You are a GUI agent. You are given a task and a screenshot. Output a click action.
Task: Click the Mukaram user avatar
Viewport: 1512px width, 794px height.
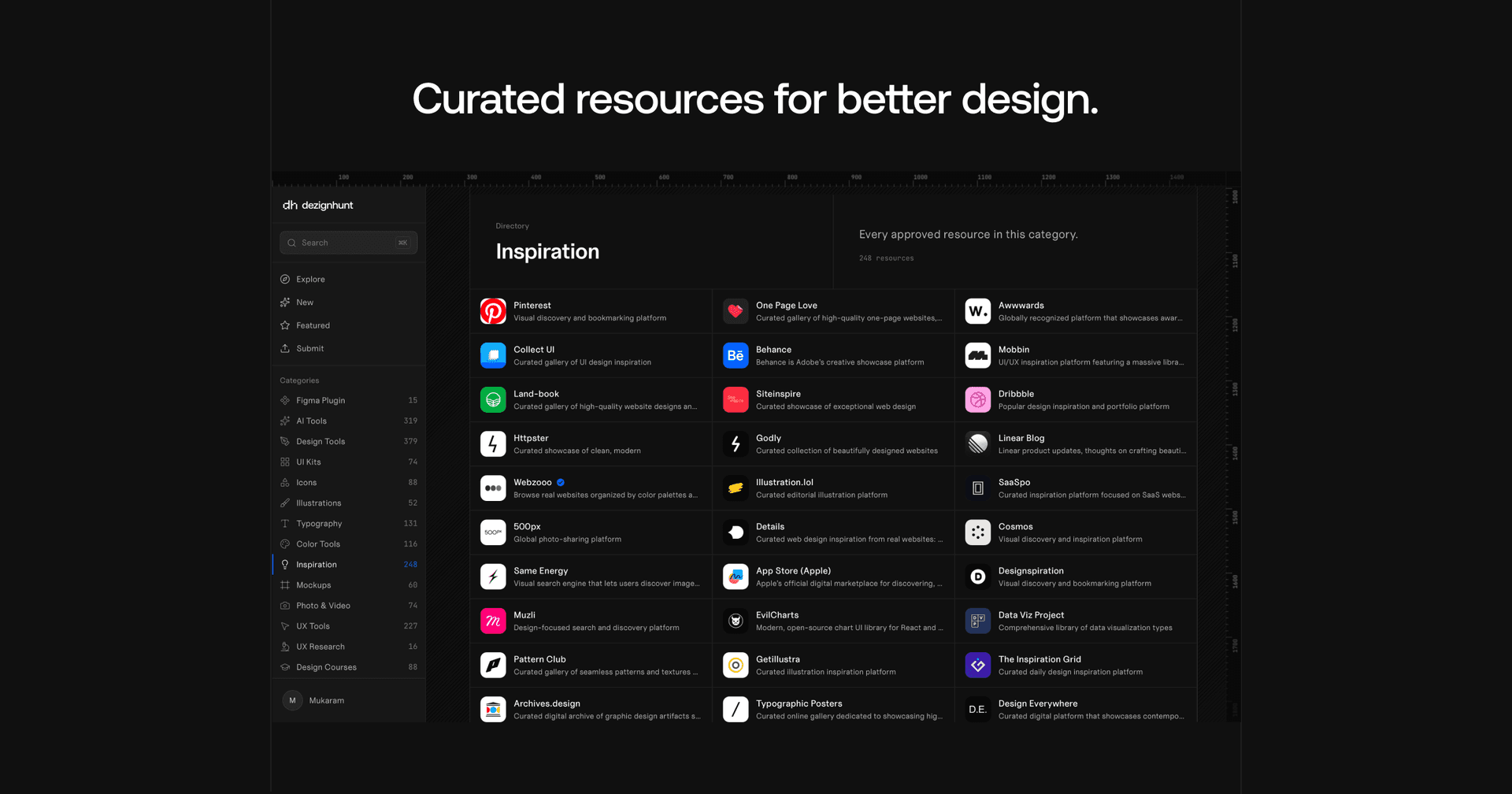(x=292, y=700)
